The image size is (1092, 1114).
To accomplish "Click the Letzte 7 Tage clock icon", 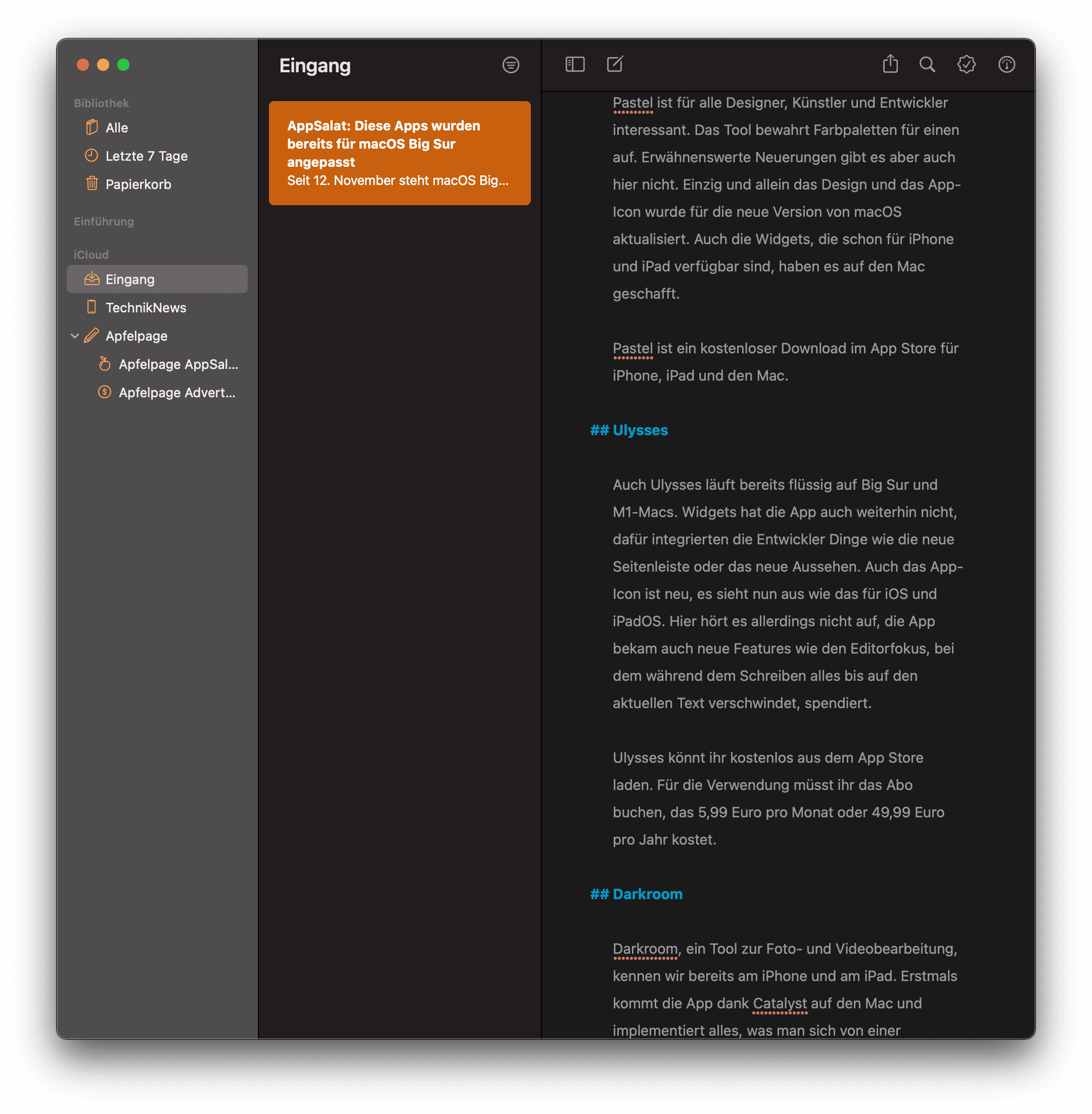I will click(x=92, y=155).
